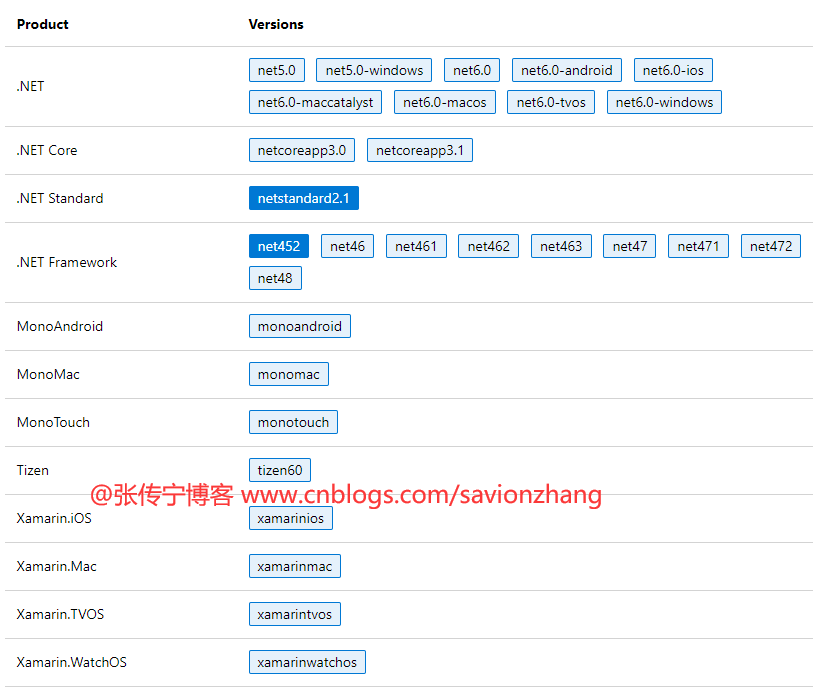Select the net472 framework tag
The width and height of the screenshot is (813, 694).
coord(770,246)
